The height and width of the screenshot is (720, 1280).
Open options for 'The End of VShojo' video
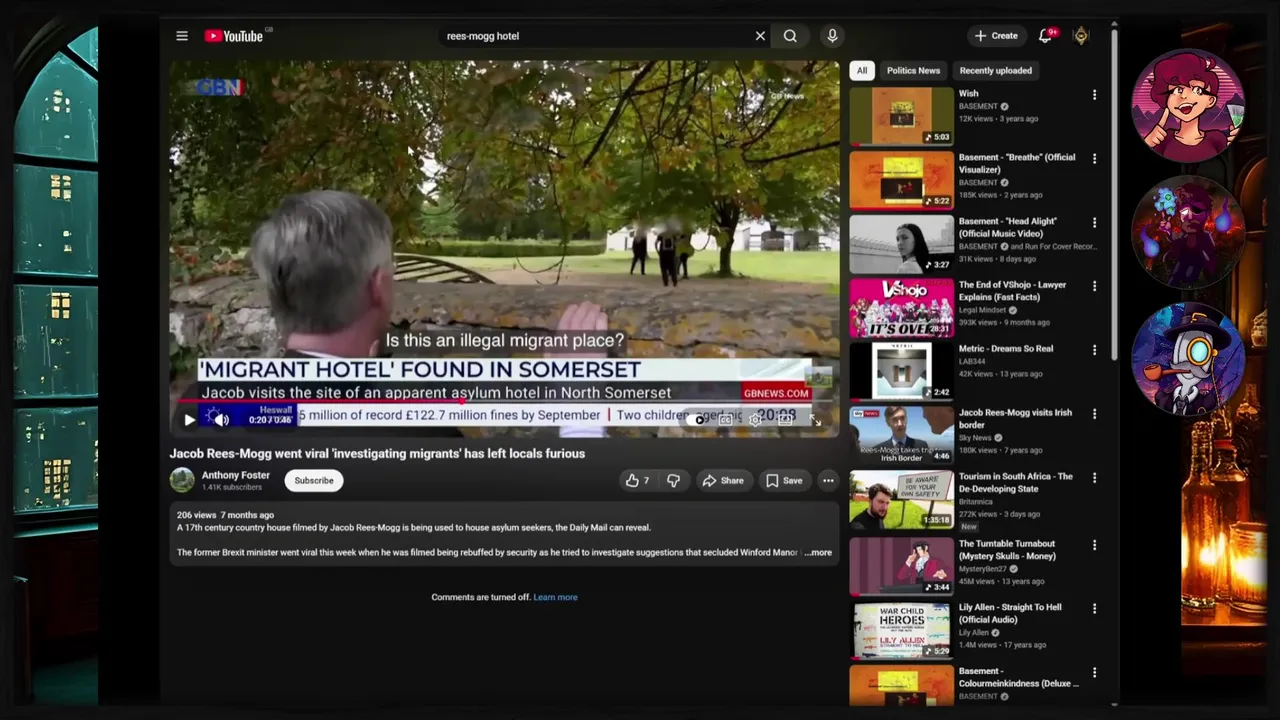[1094, 286]
